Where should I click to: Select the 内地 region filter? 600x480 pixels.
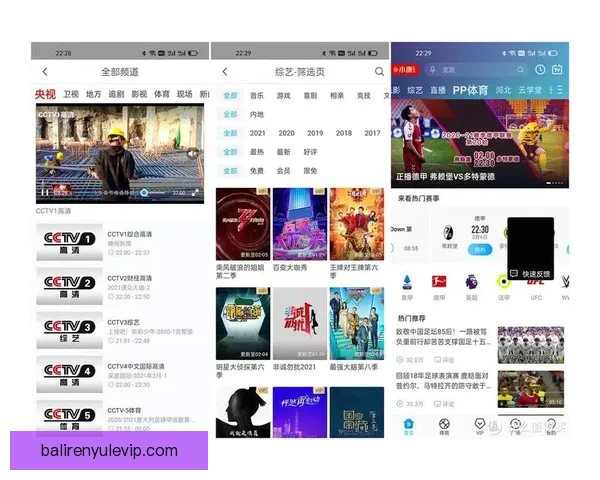(x=257, y=114)
